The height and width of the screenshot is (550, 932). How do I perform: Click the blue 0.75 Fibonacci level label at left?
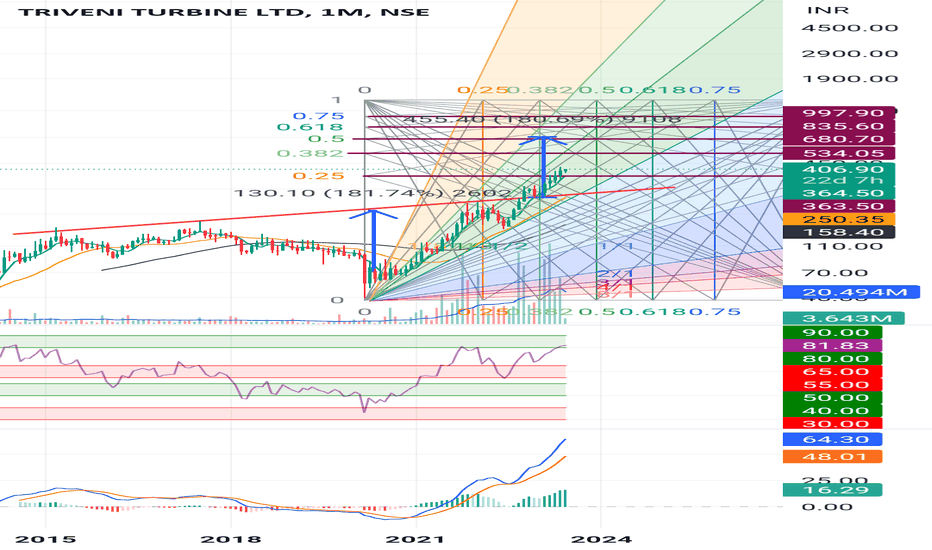(x=318, y=116)
